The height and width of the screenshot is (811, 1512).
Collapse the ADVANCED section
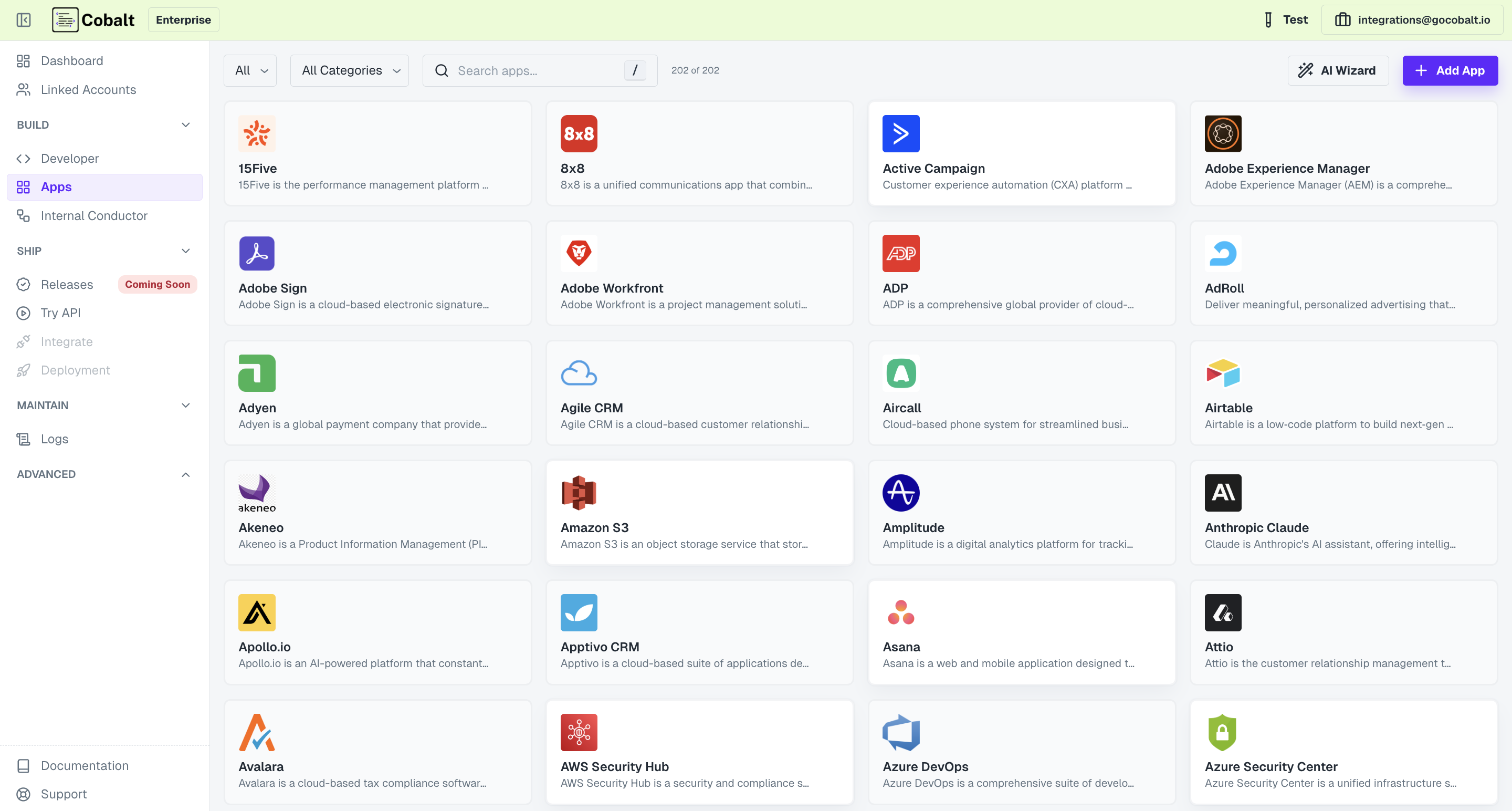pos(185,474)
